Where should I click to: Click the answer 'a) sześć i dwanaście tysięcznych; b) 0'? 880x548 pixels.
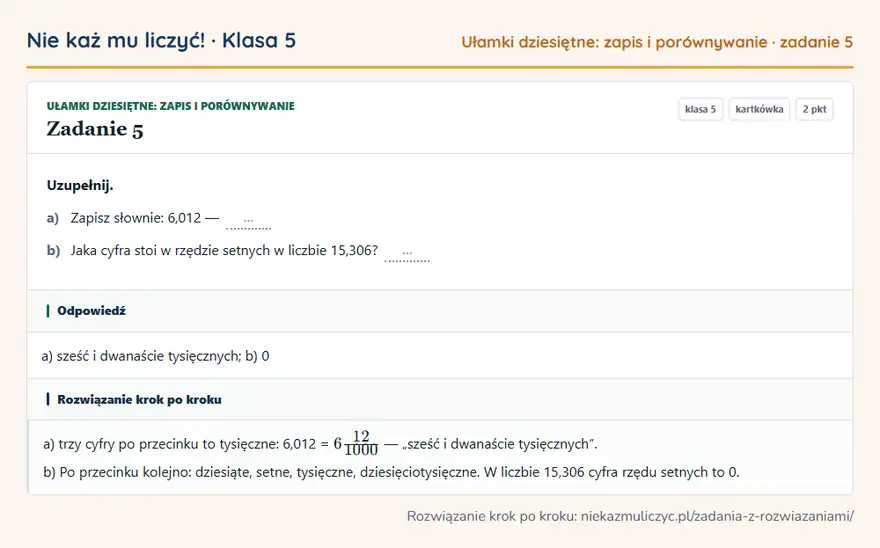(155, 356)
